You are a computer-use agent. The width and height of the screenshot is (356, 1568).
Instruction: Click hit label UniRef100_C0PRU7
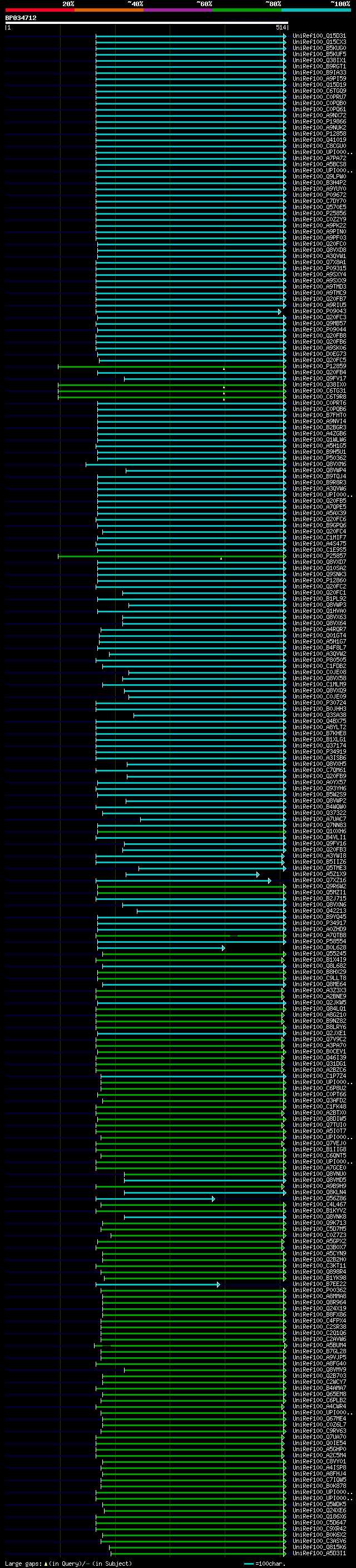(319, 97)
